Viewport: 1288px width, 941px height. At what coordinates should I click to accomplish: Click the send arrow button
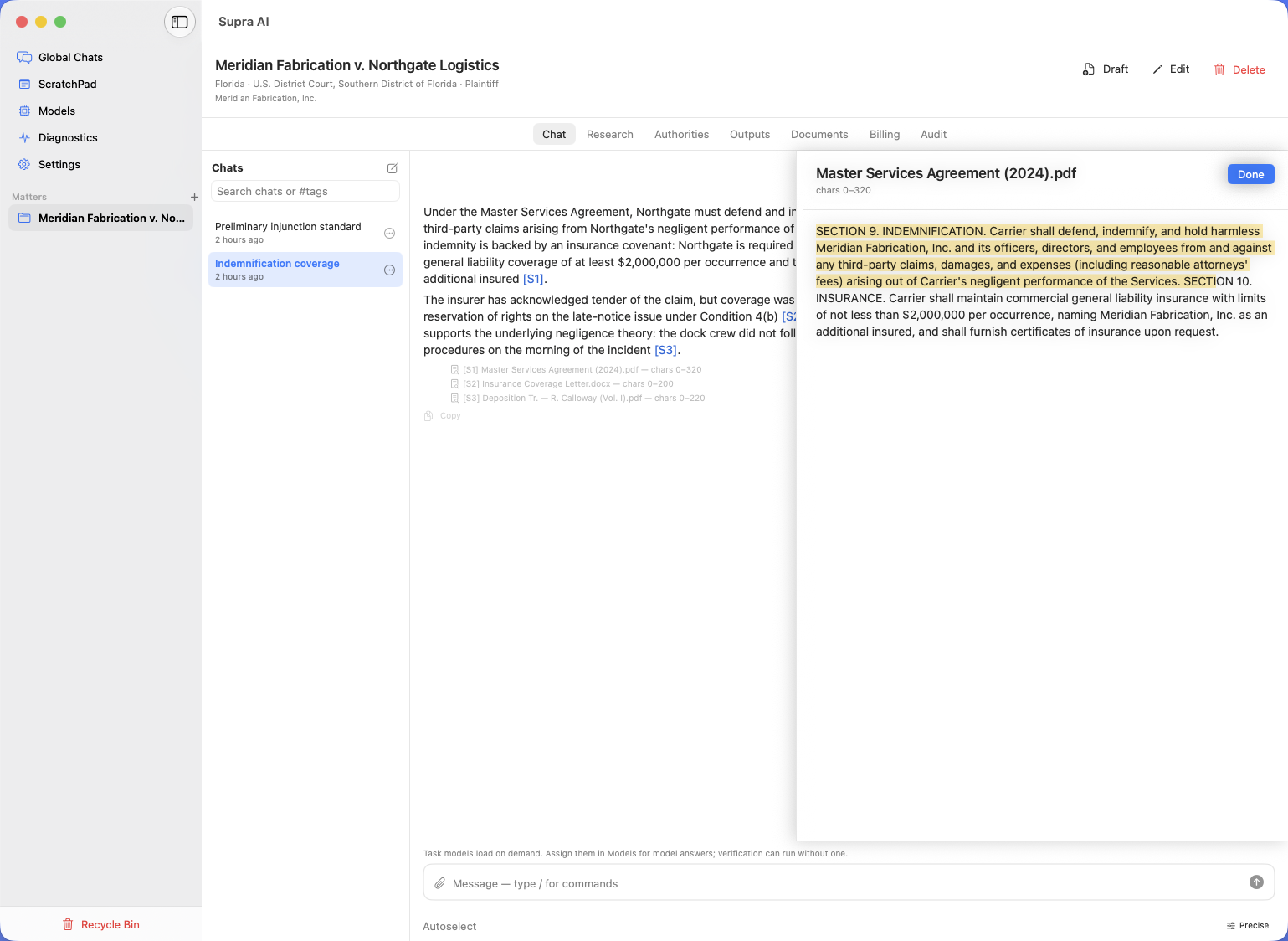tap(1256, 882)
